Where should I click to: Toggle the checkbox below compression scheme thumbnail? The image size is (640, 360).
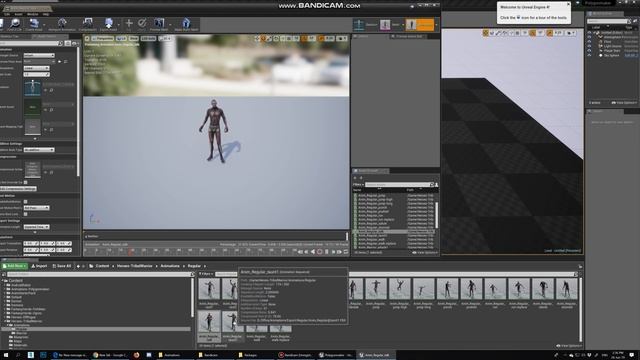pos(25,182)
